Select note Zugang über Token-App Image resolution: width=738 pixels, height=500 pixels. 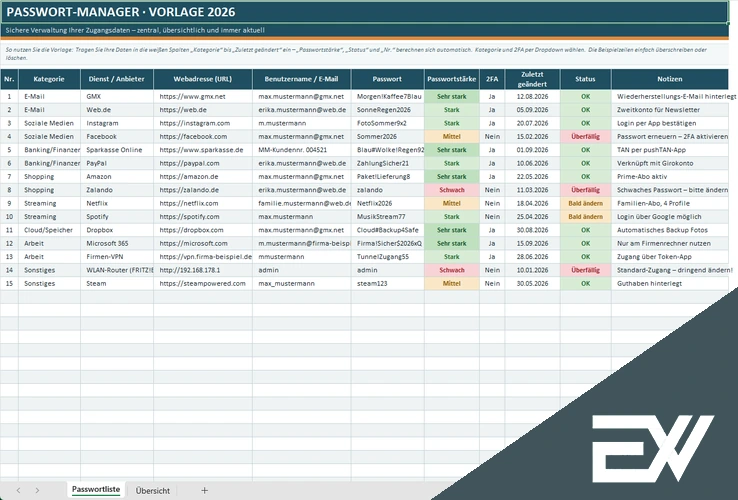(x=670, y=257)
